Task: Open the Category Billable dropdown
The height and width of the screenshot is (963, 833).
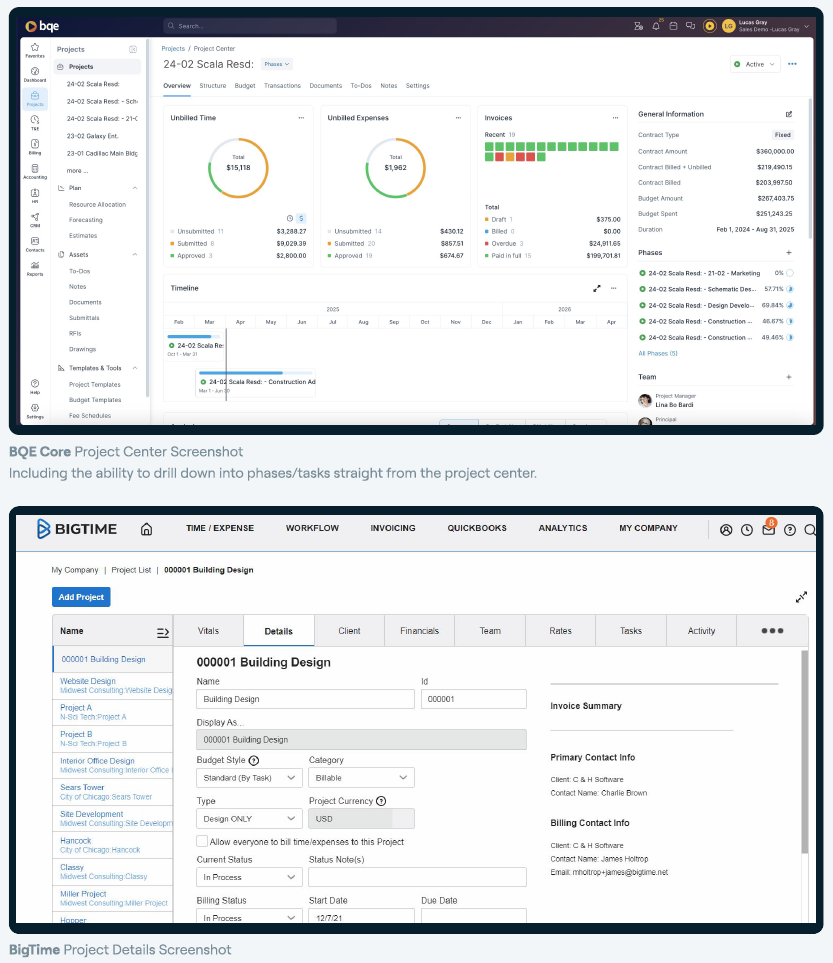Action: click(361, 778)
